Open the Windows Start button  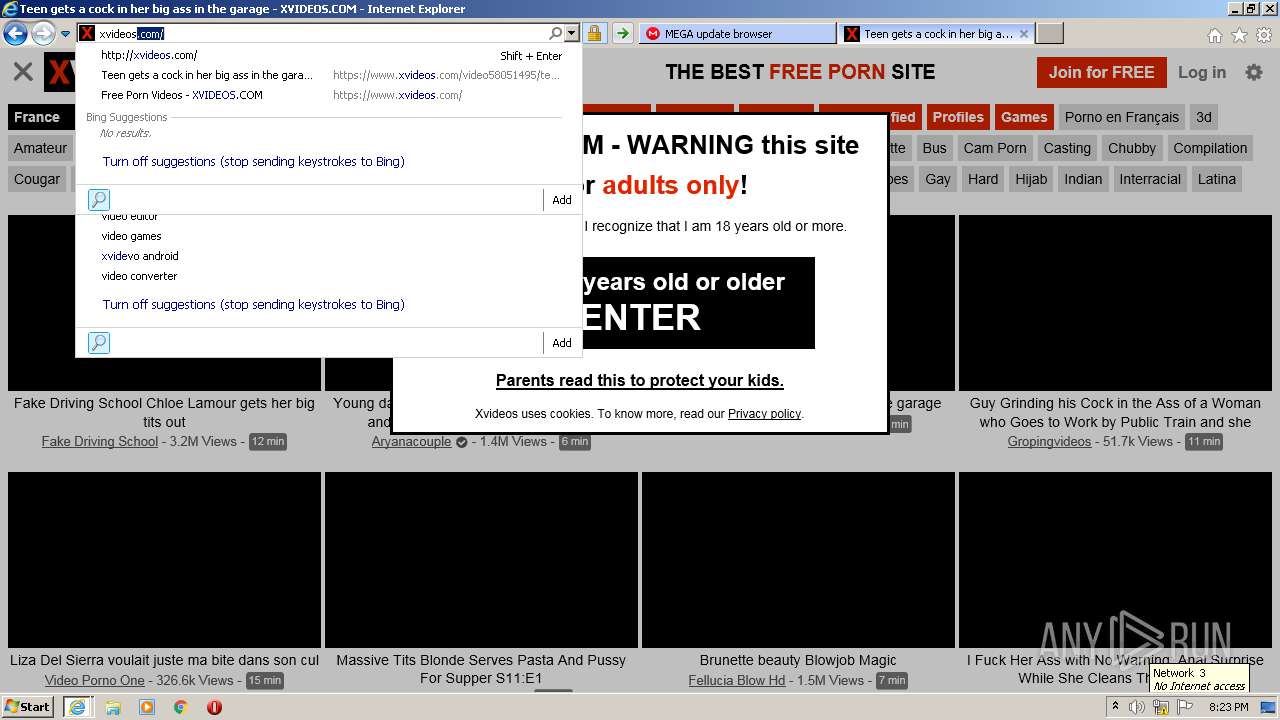coord(28,706)
